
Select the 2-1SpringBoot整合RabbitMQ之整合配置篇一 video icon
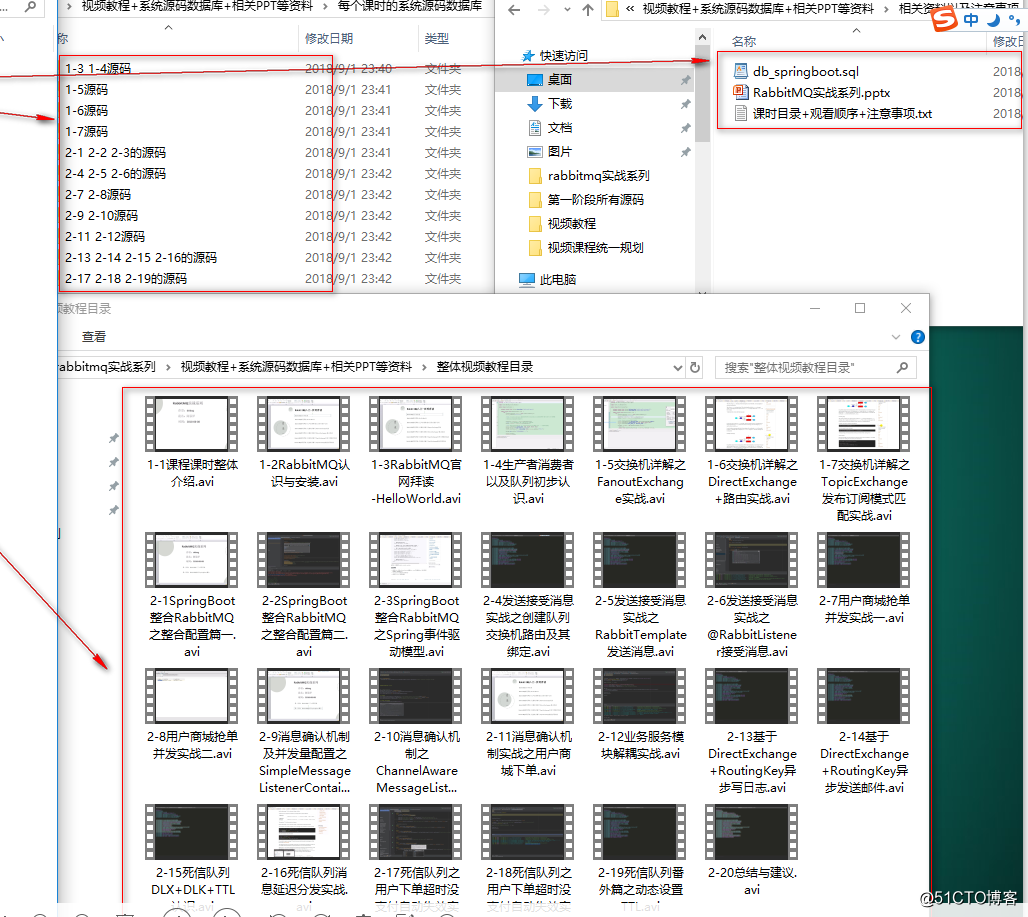tap(191, 560)
